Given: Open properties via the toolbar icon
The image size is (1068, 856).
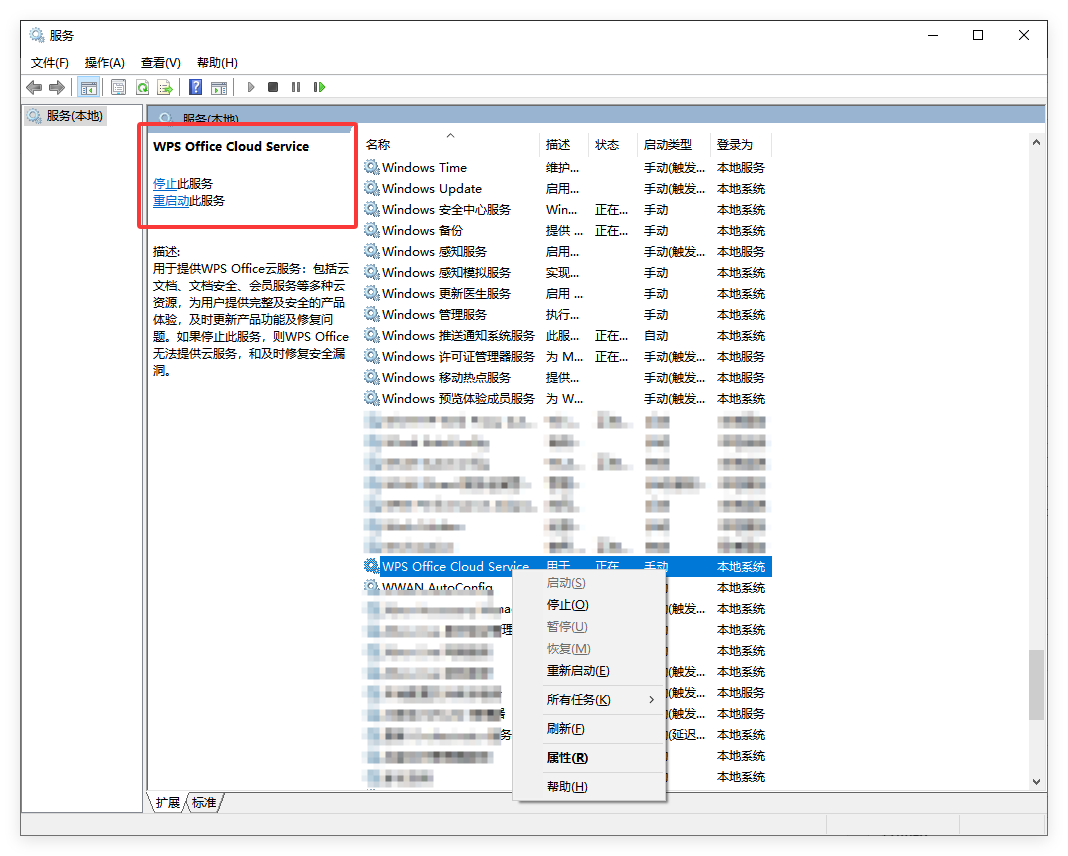Looking at the screenshot, I should tap(118, 87).
